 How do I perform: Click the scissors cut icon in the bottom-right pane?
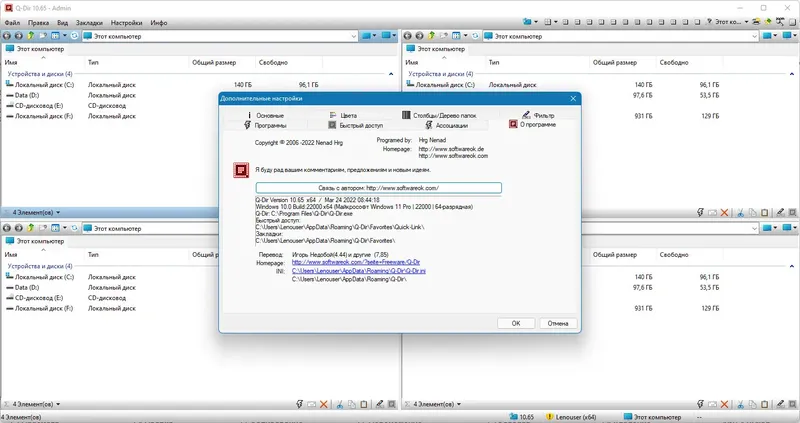pyautogui.click(x=740, y=404)
